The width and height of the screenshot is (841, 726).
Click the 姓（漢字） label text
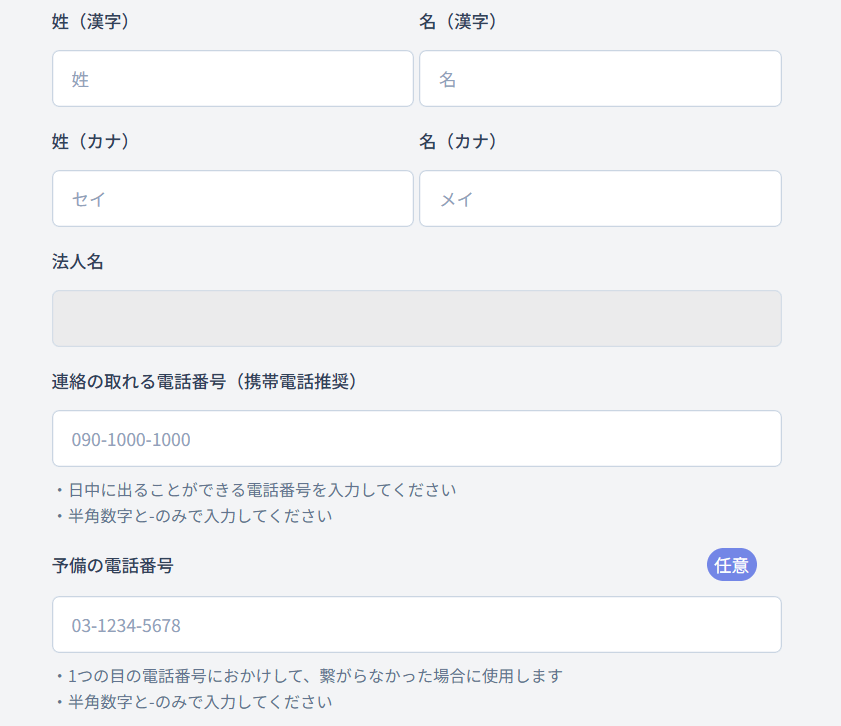91,22
